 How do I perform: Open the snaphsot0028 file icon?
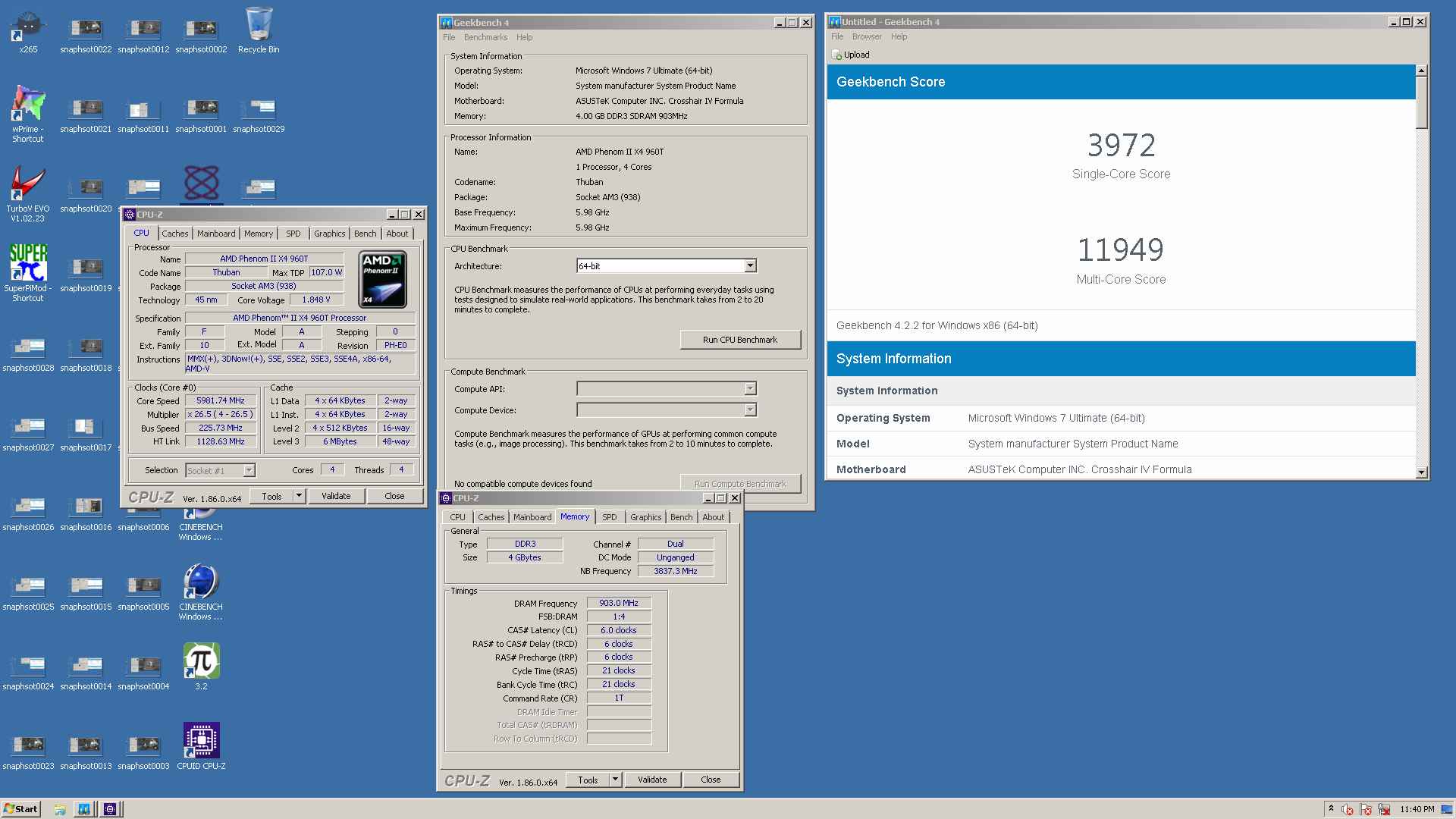(28, 353)
